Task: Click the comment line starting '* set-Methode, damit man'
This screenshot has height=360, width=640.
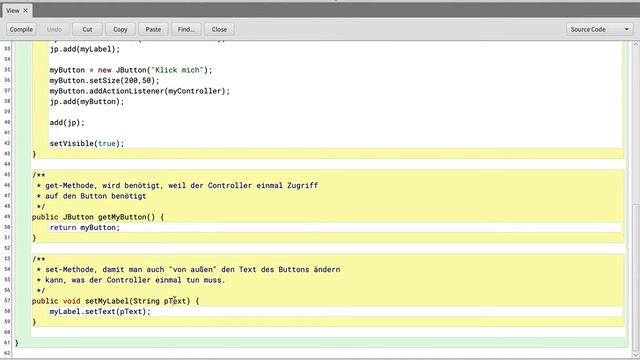Action: pyautogui.click(x=188, y=270)
